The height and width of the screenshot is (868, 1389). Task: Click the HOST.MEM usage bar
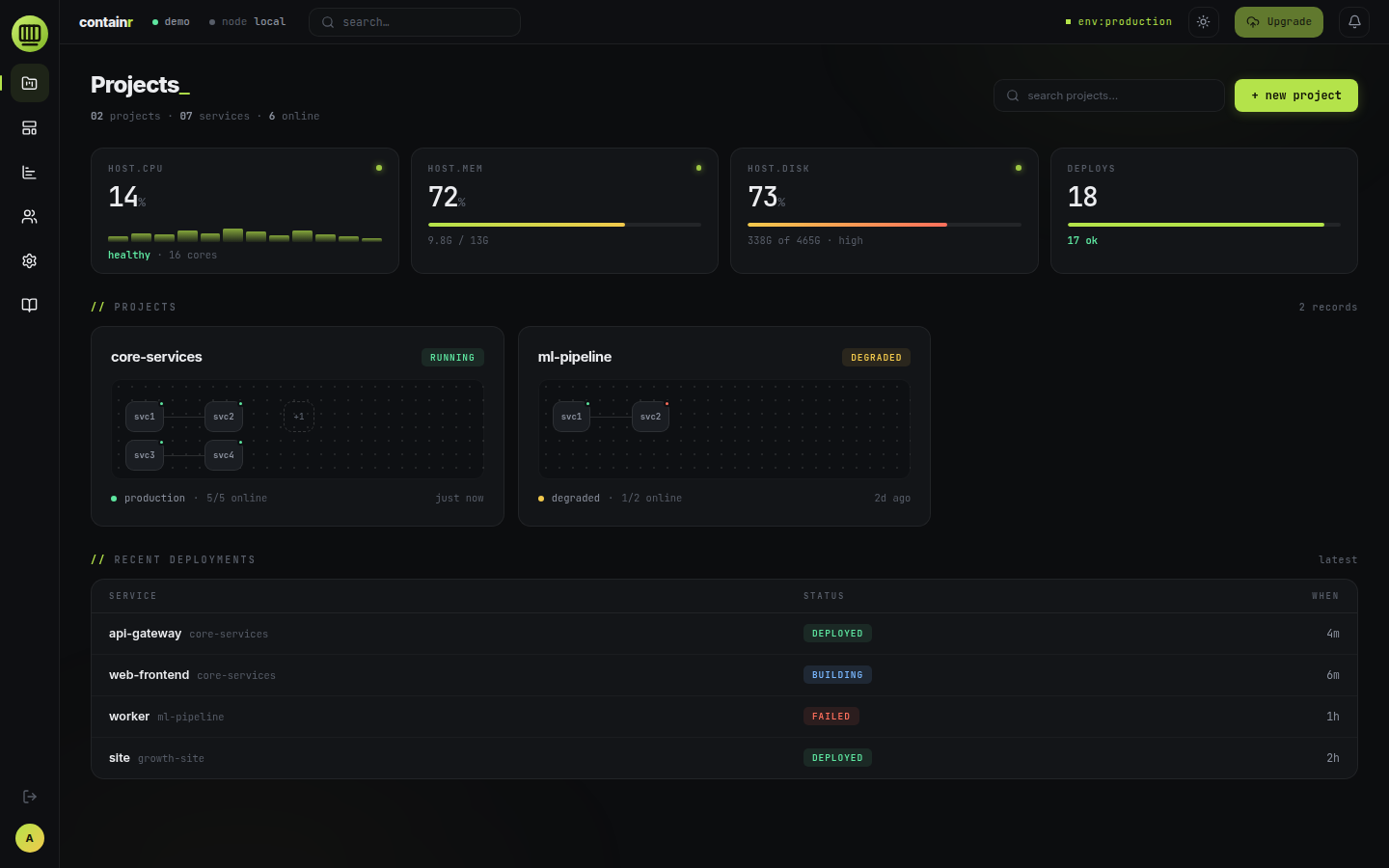click(x=564, y=225)
